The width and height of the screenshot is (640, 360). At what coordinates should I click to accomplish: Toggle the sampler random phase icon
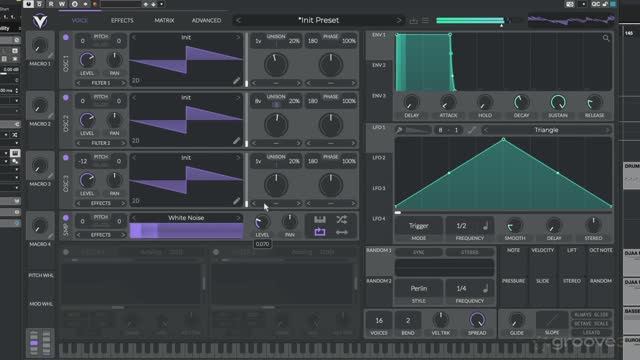(342, 220)
